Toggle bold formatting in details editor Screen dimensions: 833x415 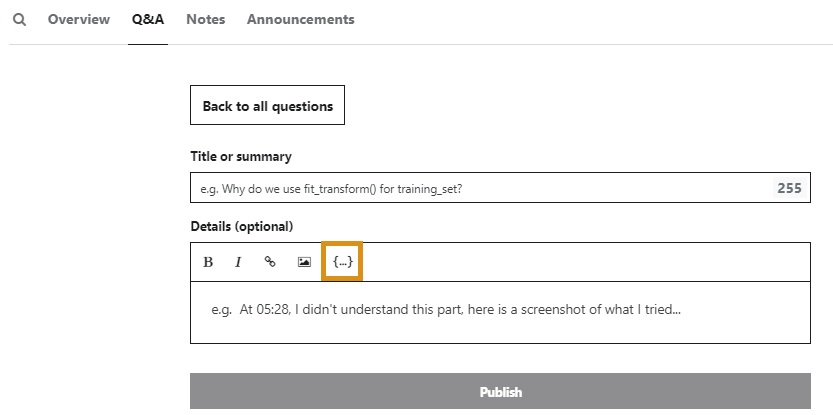[208, 262]
